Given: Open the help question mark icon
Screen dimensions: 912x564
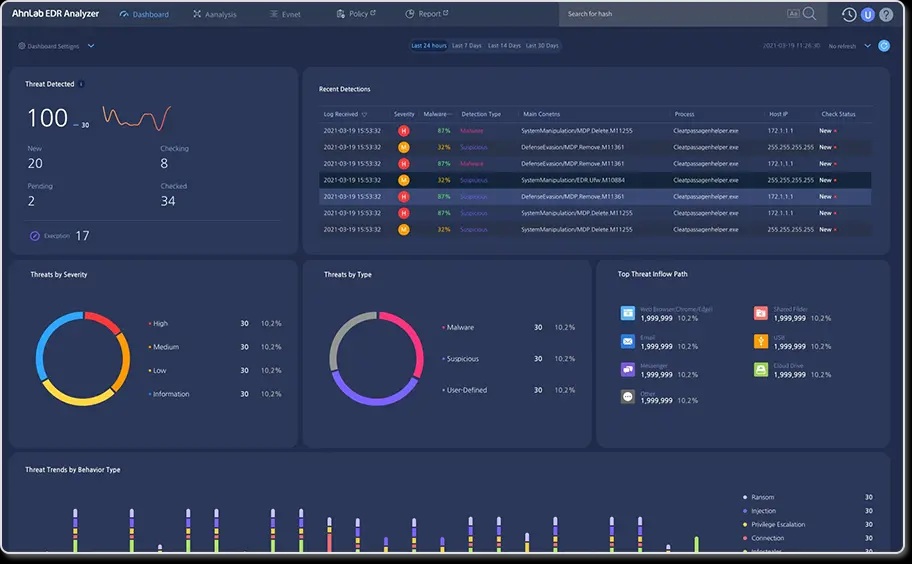Looking at the screenshot, I should [886, 15].
